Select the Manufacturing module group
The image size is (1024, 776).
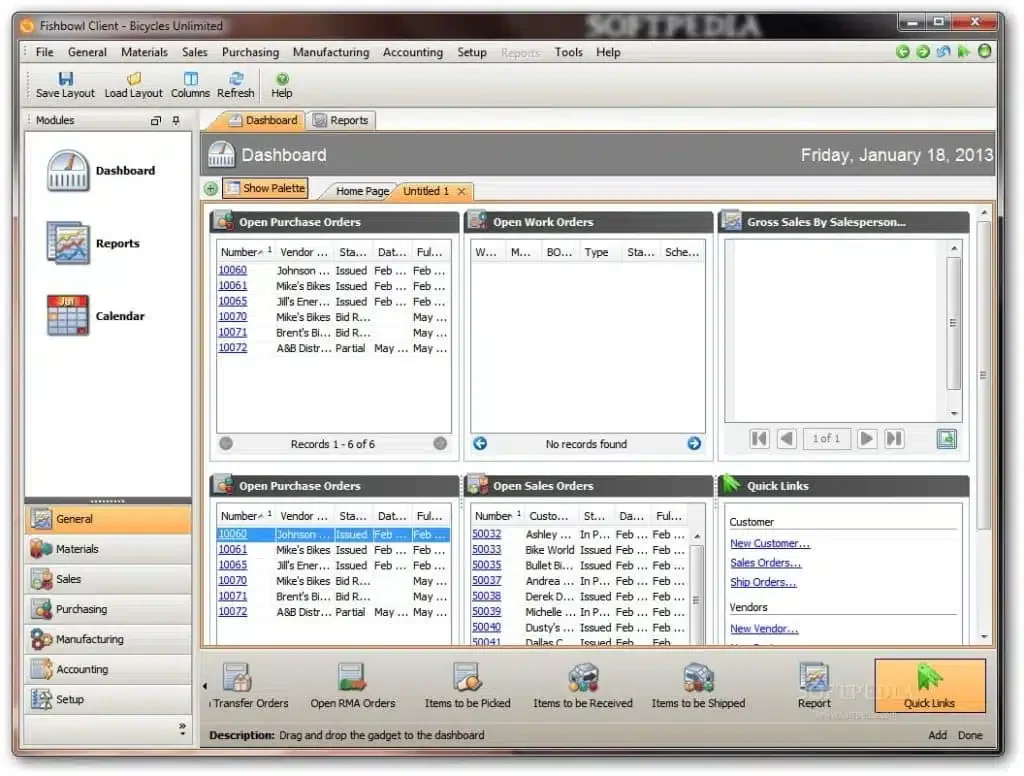(x=108, y=639)
